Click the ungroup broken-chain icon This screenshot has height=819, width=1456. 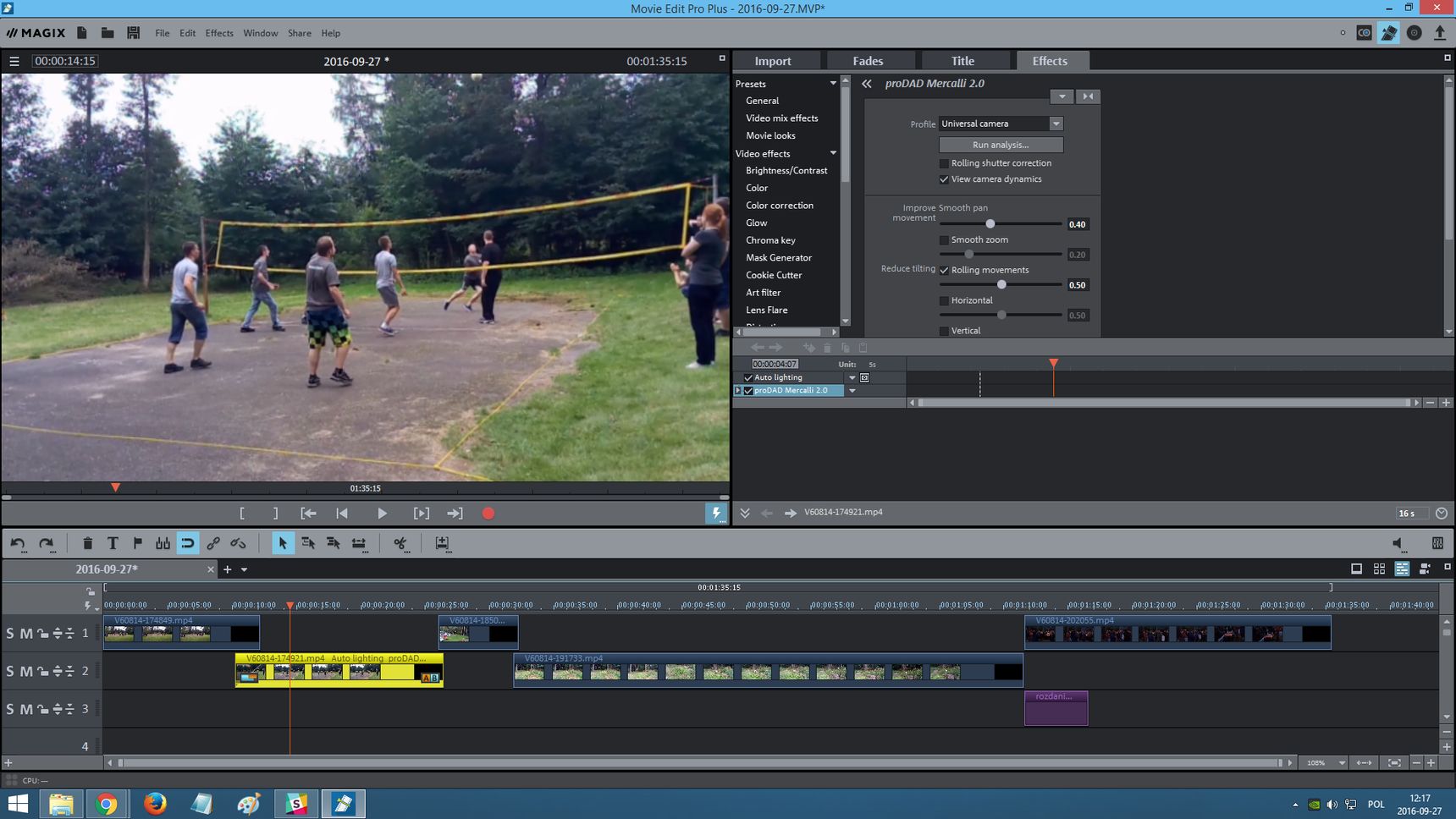tap(239, 543)
